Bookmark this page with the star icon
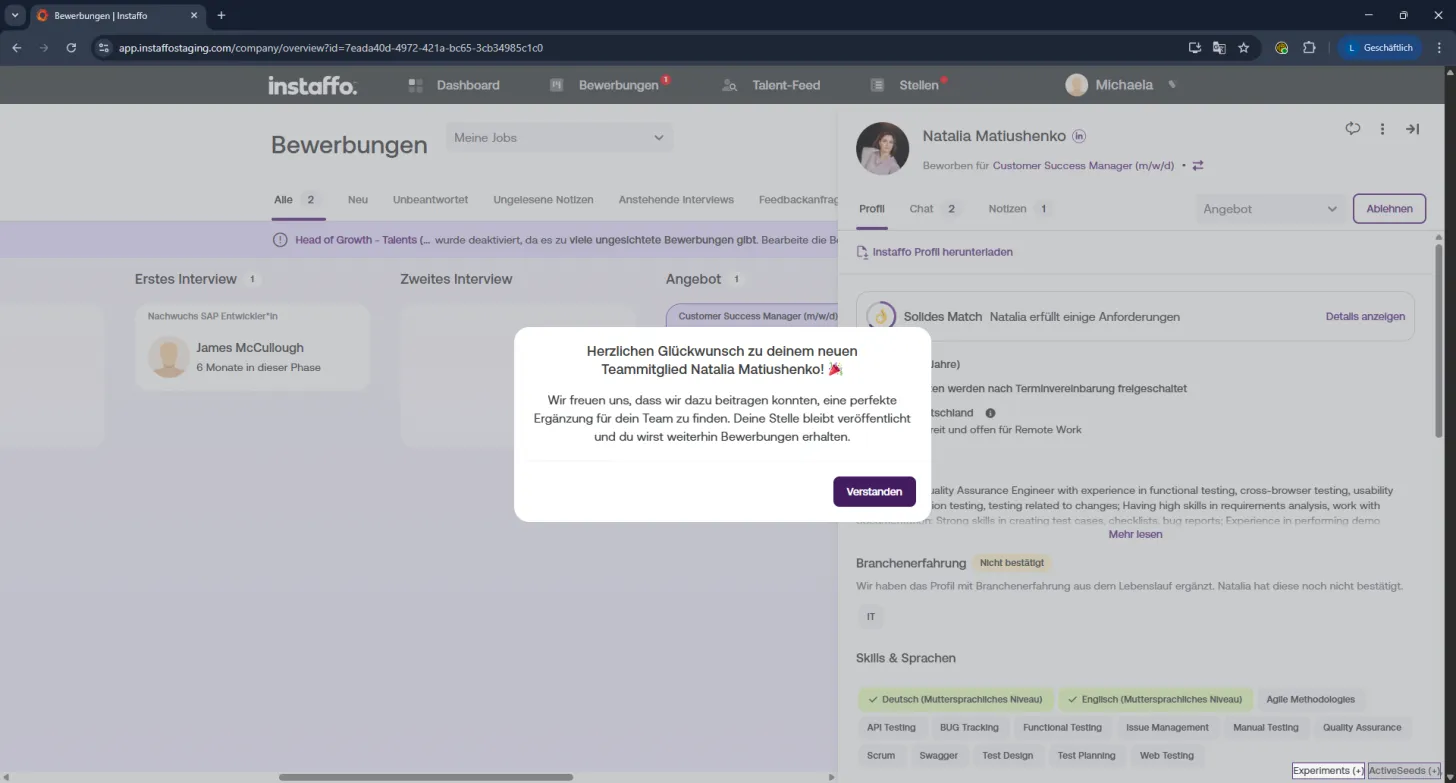1456x783 pixels. [x=1244, y=47]
